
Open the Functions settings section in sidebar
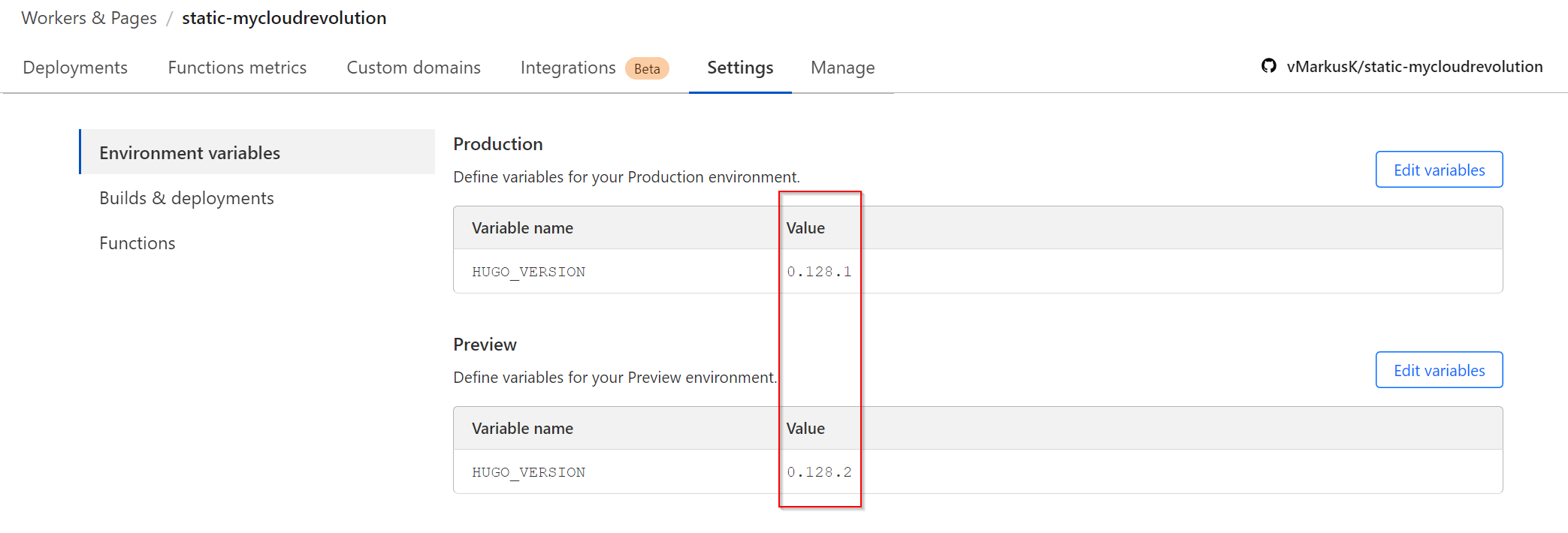coord(137,243)
